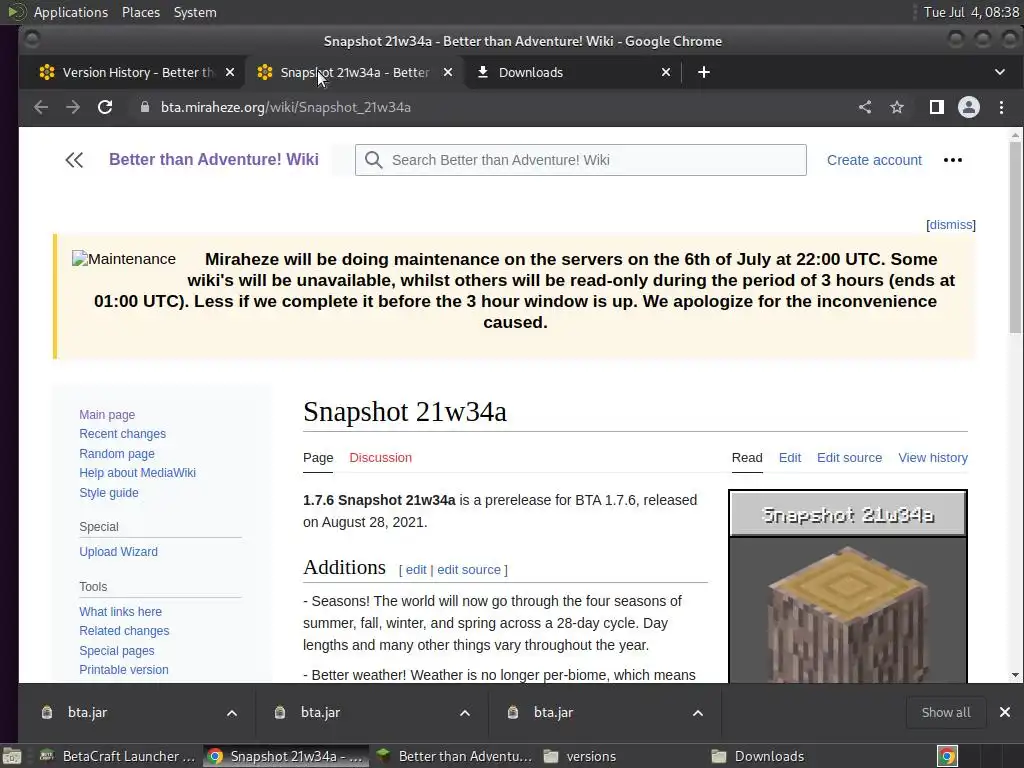This screenshot has height=768, width=1024.
Task: Edit source of Additions section
Action: [469, 569]
